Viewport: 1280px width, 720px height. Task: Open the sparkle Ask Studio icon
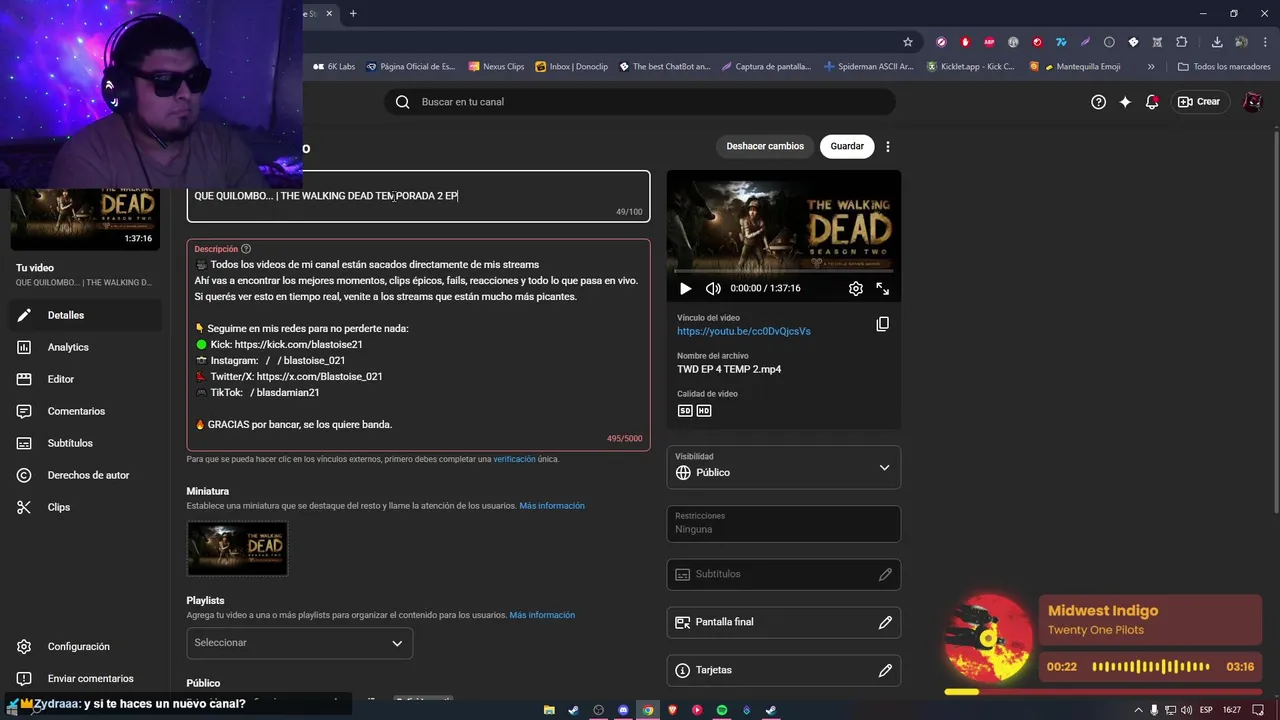pyautogui.click(x=1125, y=102)
